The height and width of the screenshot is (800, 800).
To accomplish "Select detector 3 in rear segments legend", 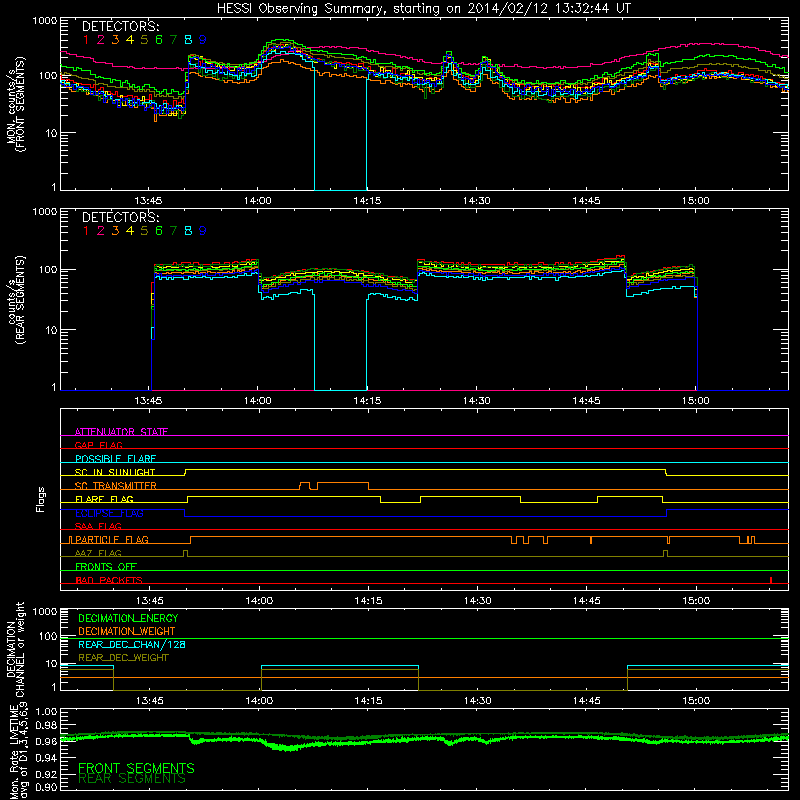I will [115, 231].
